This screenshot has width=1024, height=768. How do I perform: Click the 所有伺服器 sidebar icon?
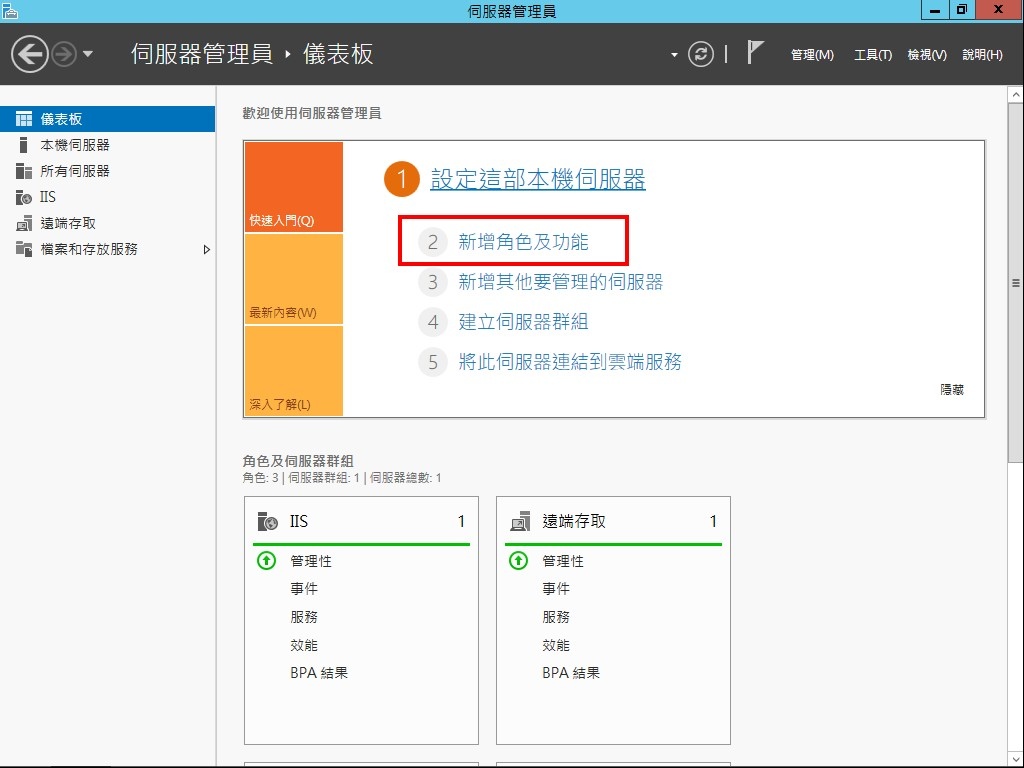tap(24, 171)
